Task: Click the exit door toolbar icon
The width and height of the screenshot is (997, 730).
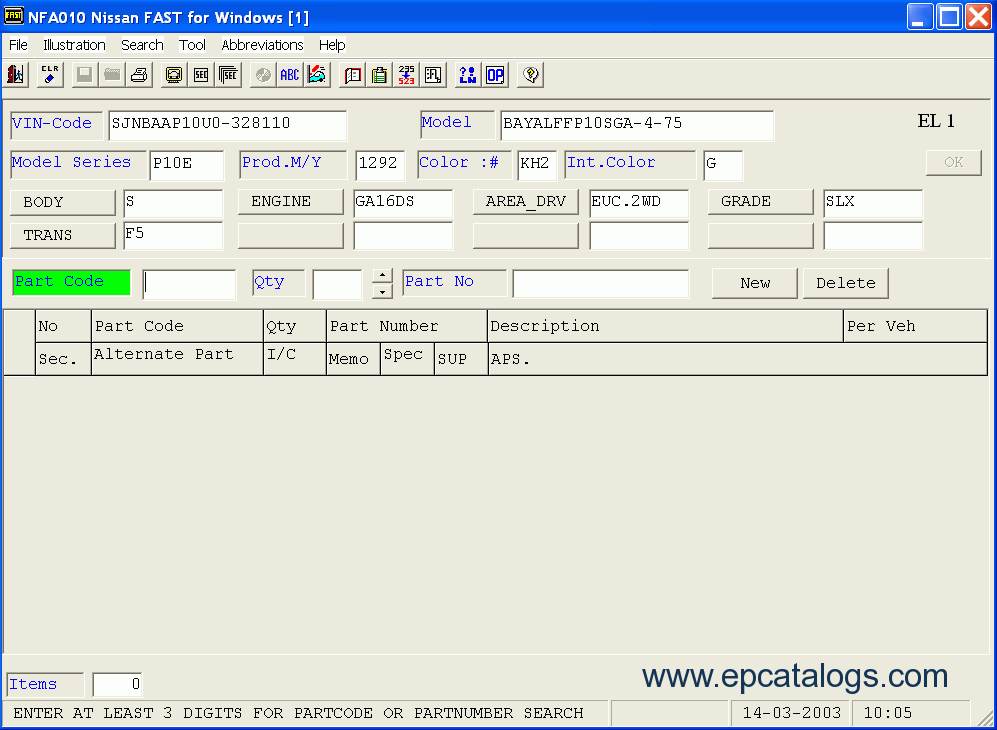Action: point(16,75)
